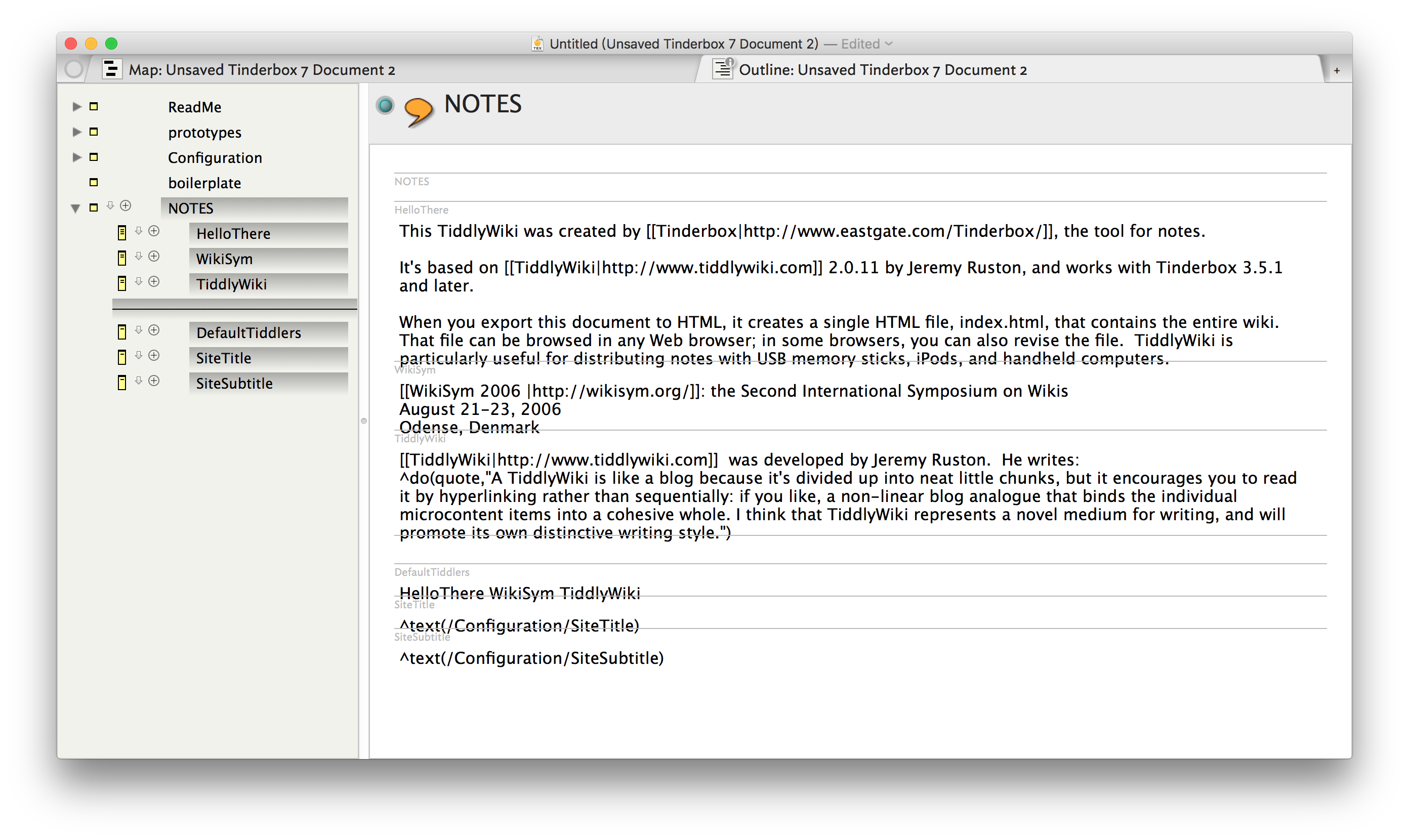Viewport: 1409px width, 840px height.
Task: Click the circled plus icon beside WikiSym
Action: pyautogui.click(x=154, y=257)
